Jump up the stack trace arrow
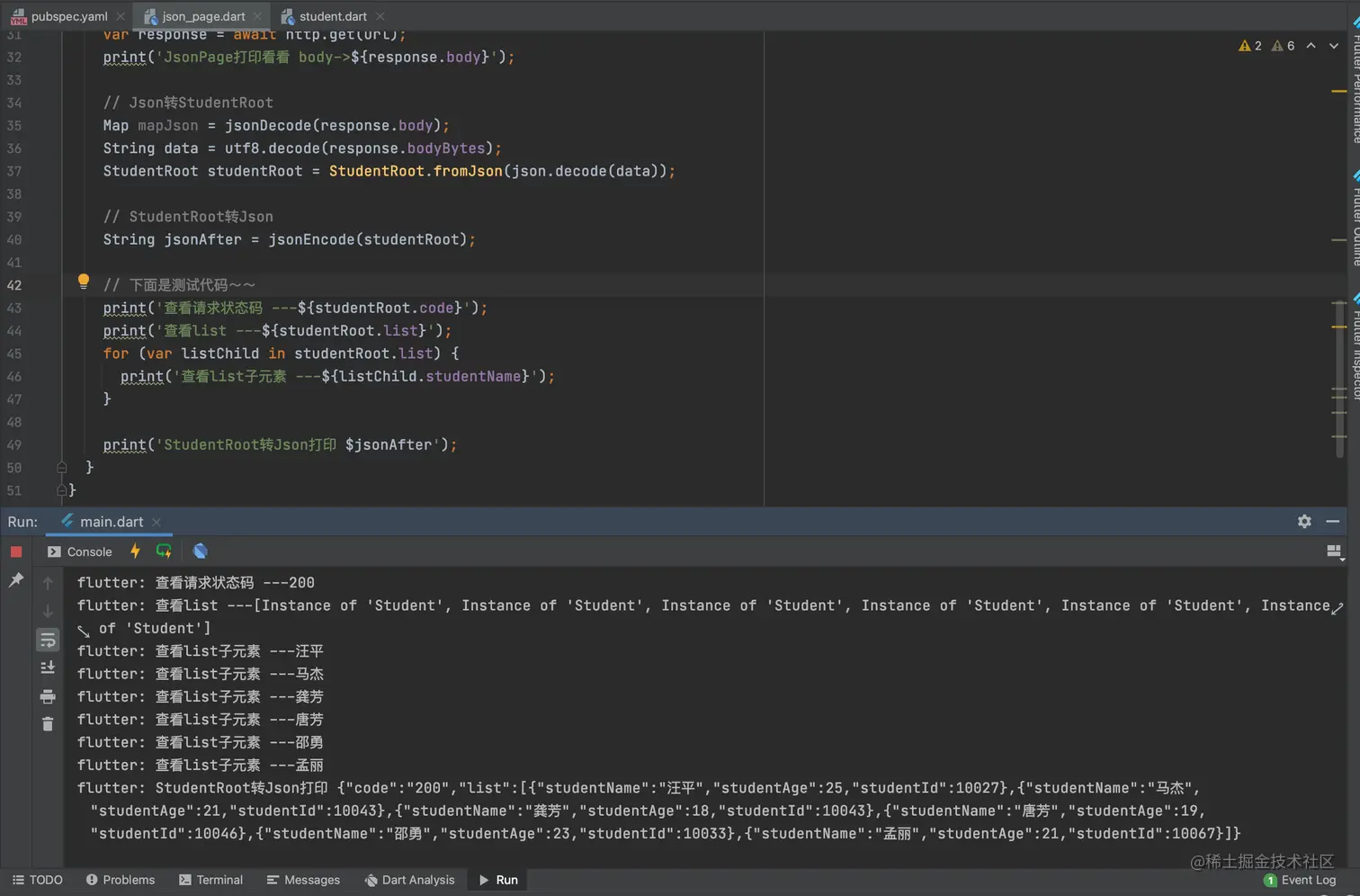 tap(48, 583)
